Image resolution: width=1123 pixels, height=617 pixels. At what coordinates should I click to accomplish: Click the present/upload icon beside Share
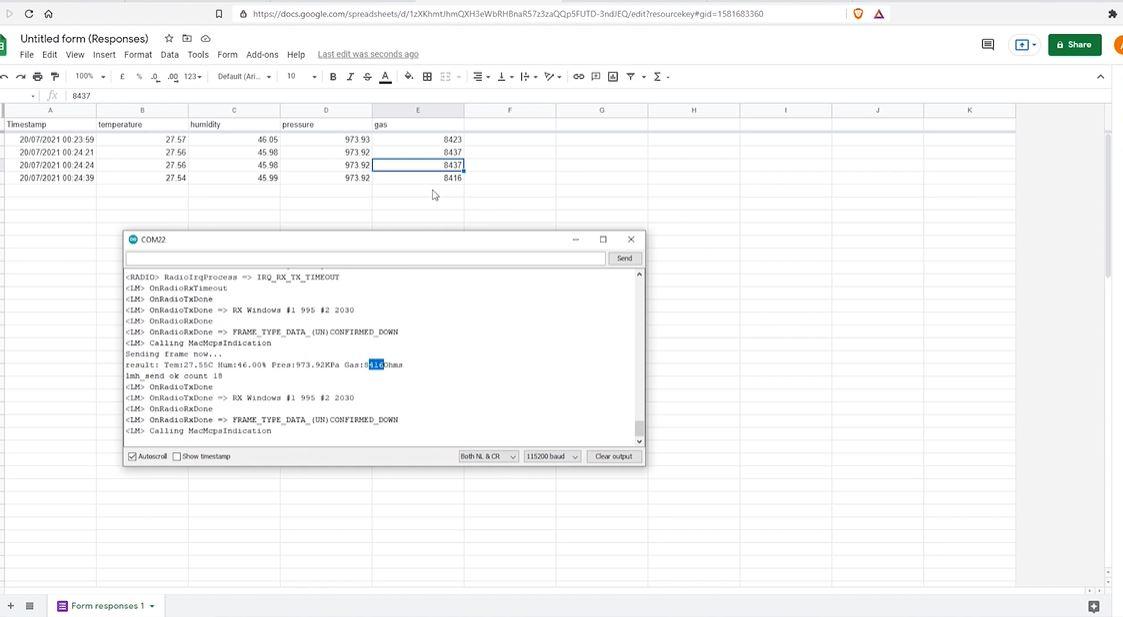(x=1025, y=44)
